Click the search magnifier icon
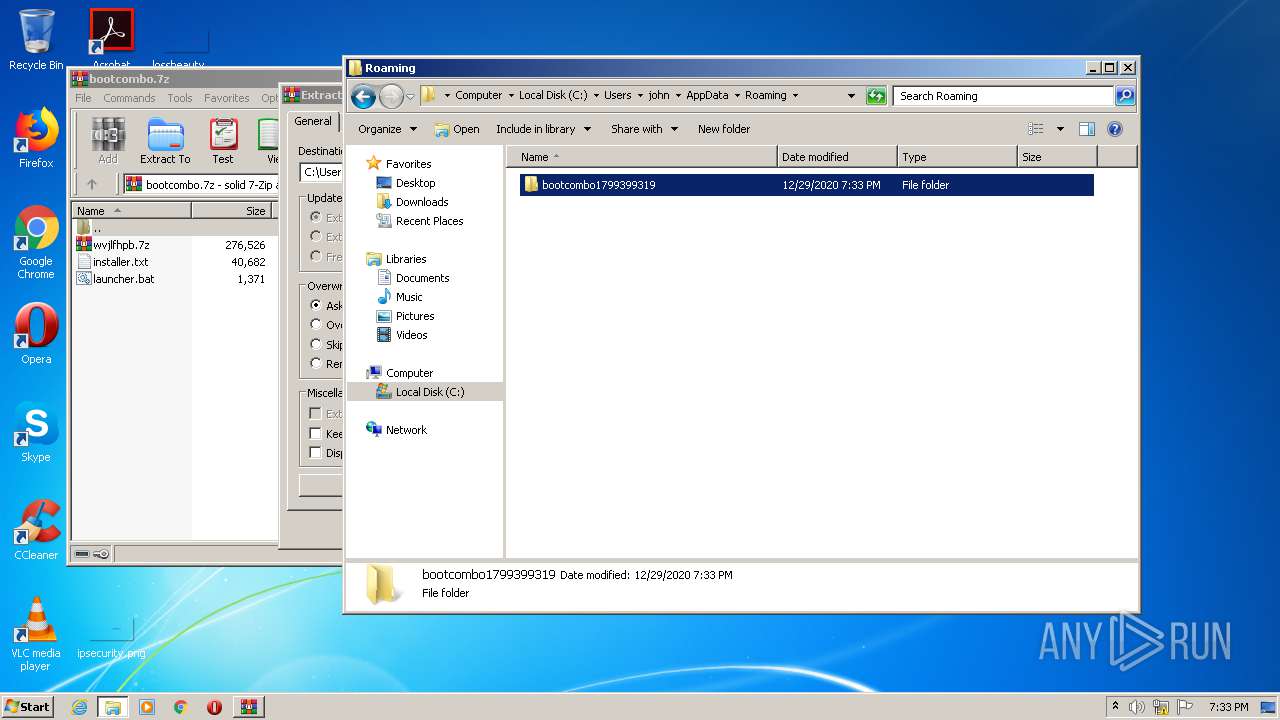The height and width of the screenshot is (720, 1280). pyautogui.click(x=1125, y=96)
